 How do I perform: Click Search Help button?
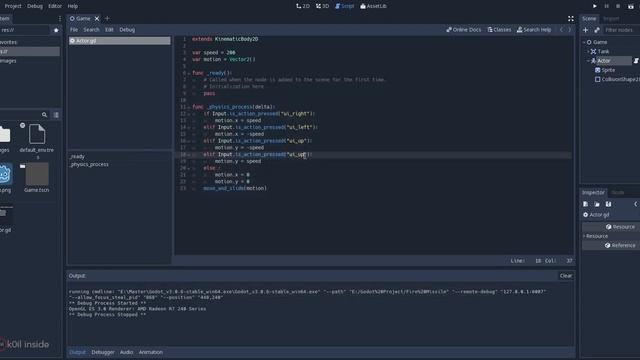tap(534, 30)
